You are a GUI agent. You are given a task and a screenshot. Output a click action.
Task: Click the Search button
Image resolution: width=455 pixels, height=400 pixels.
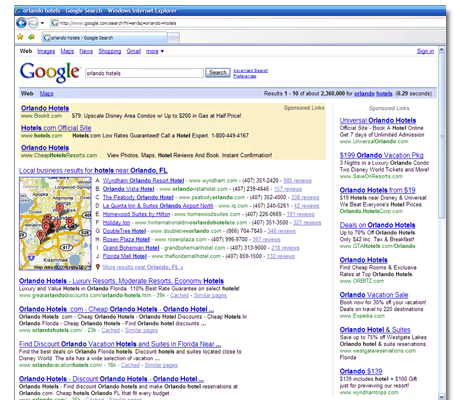click(x=218, y=72)
